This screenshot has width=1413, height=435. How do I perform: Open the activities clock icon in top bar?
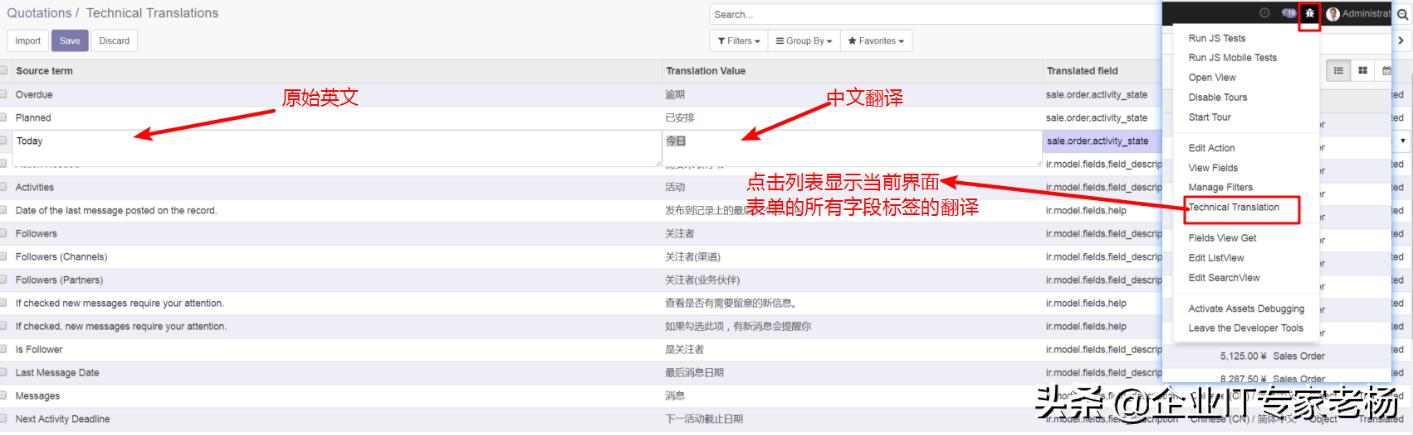point(1264,14)
